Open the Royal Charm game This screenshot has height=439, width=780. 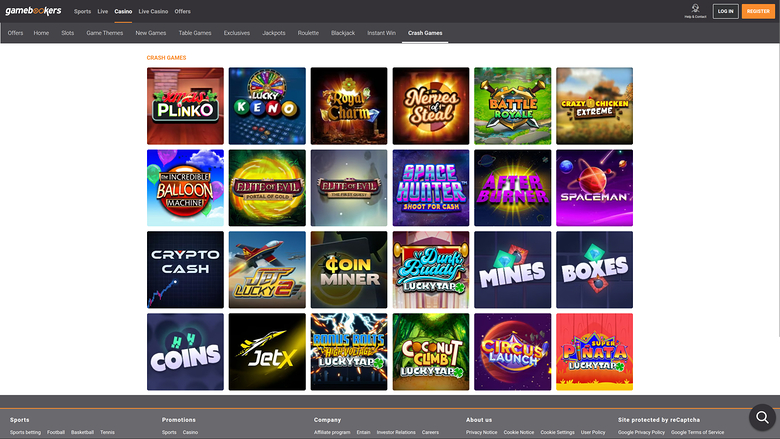[x=349, y=106]
